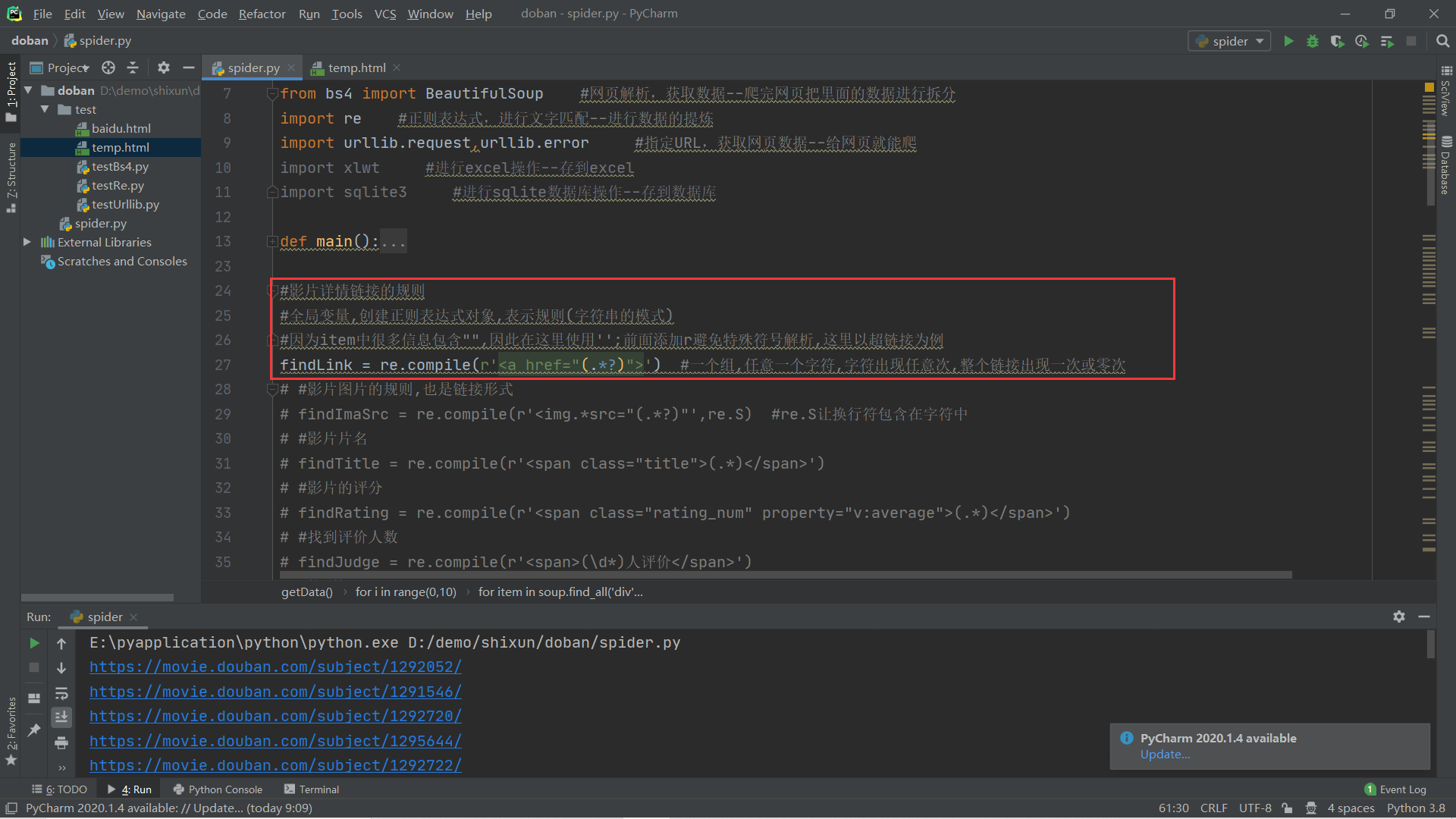Switch to the temp.html editor tab
1456x819 pixels.
(x=356, y=67)
